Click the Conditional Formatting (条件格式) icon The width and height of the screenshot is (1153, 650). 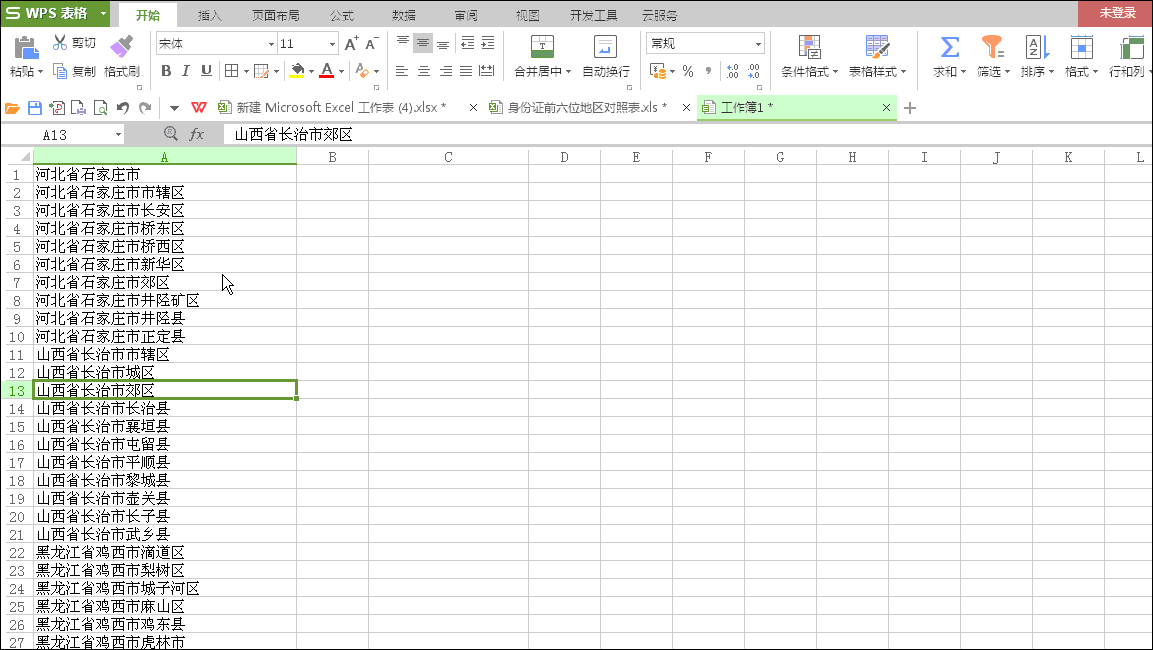pos(810,46)
